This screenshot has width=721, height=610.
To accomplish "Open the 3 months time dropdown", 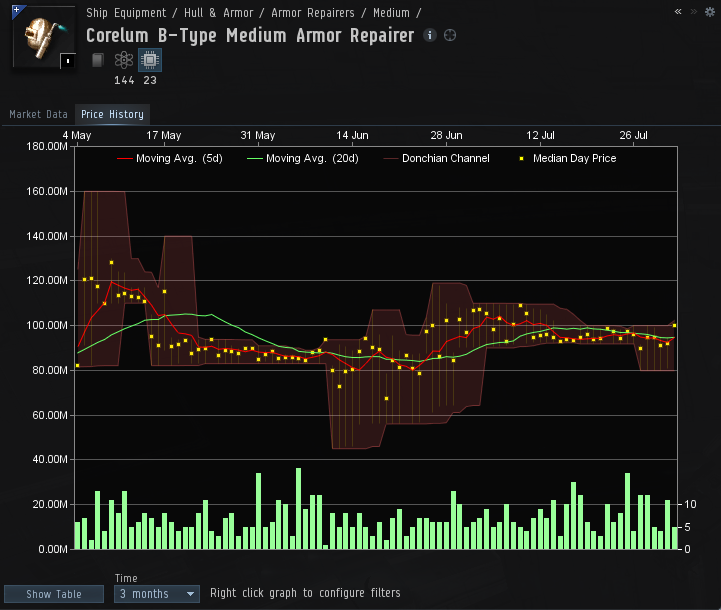I will click(x=157, y=594).
